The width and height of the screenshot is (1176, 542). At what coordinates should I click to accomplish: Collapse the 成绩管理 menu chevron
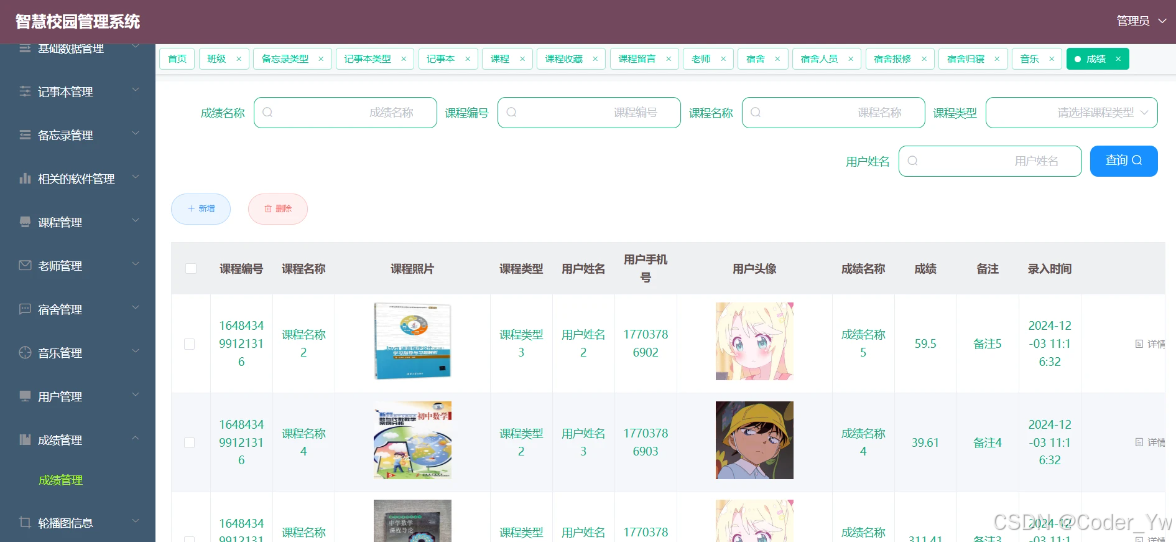pos(136,439)
